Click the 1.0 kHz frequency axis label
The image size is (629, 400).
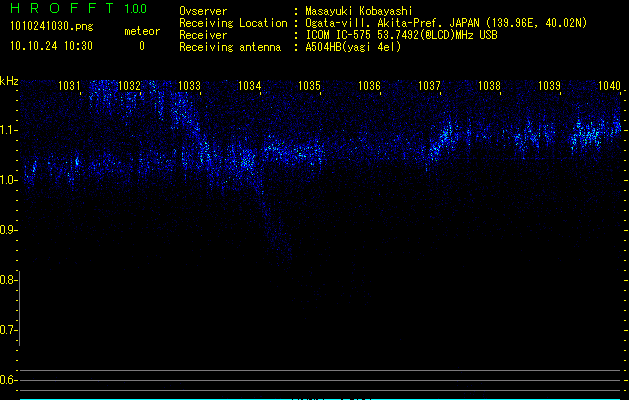[7, 180]
